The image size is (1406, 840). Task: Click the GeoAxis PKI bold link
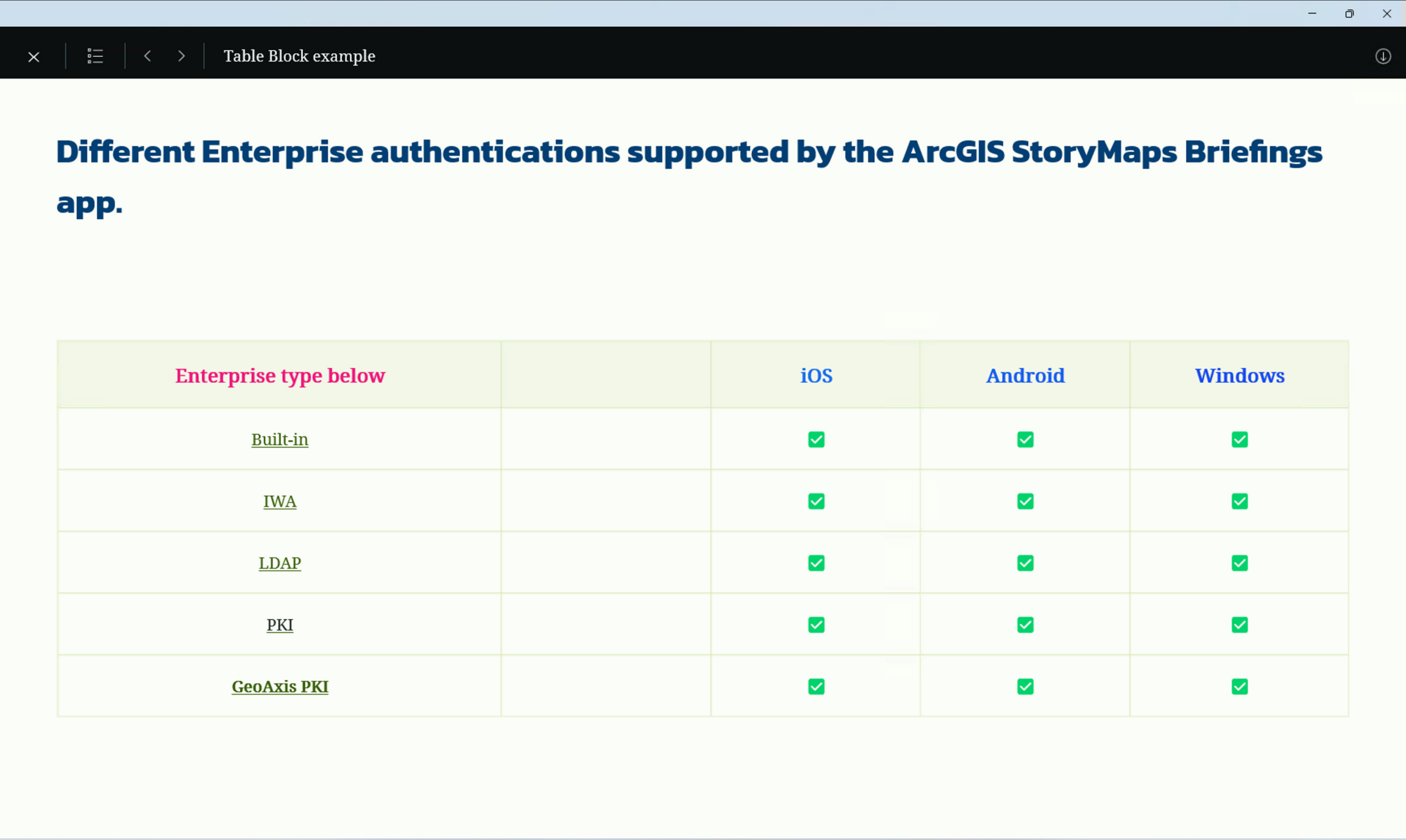point(280,687)
